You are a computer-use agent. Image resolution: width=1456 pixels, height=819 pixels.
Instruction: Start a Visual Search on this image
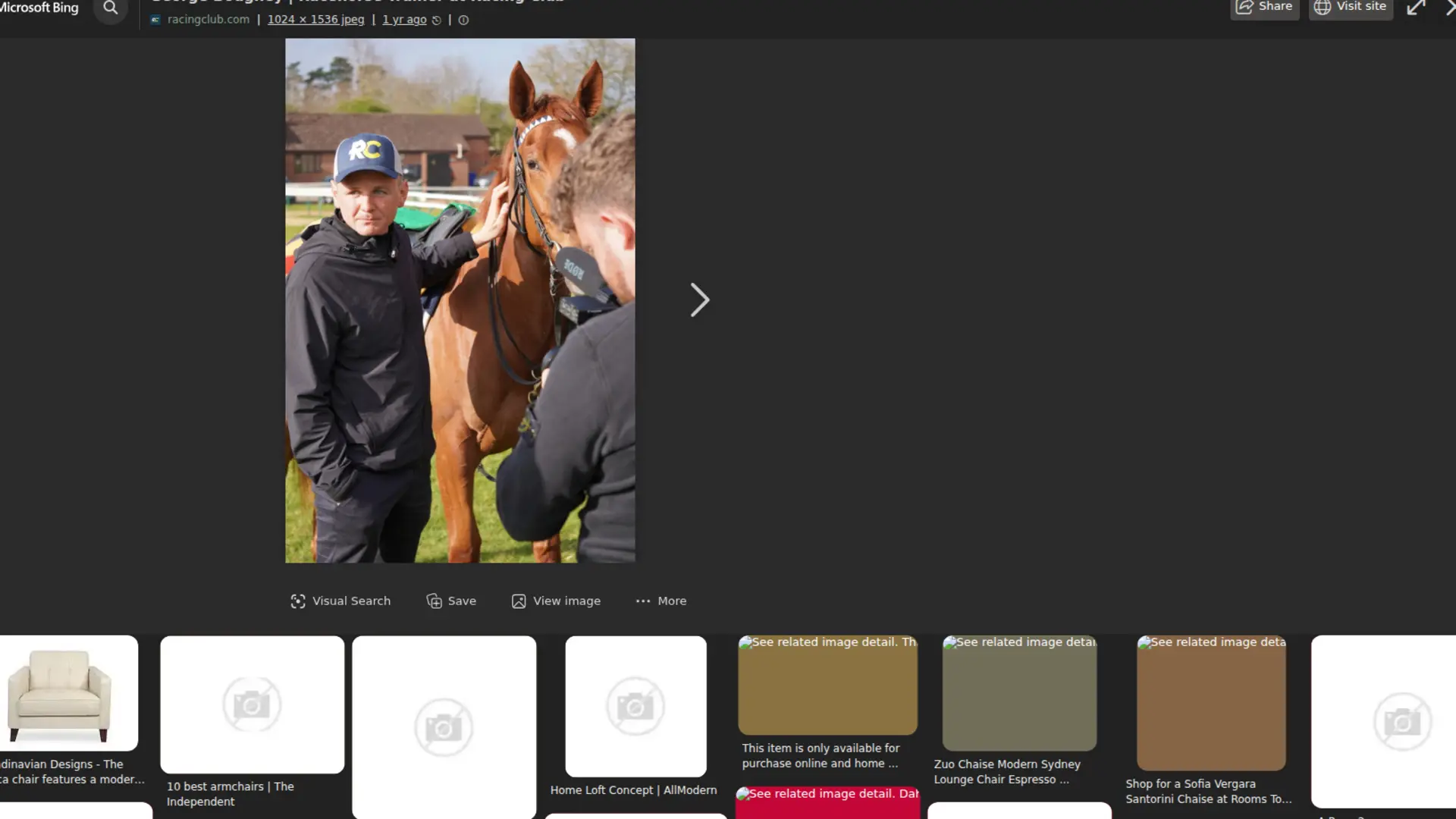(x=340, y=601)
